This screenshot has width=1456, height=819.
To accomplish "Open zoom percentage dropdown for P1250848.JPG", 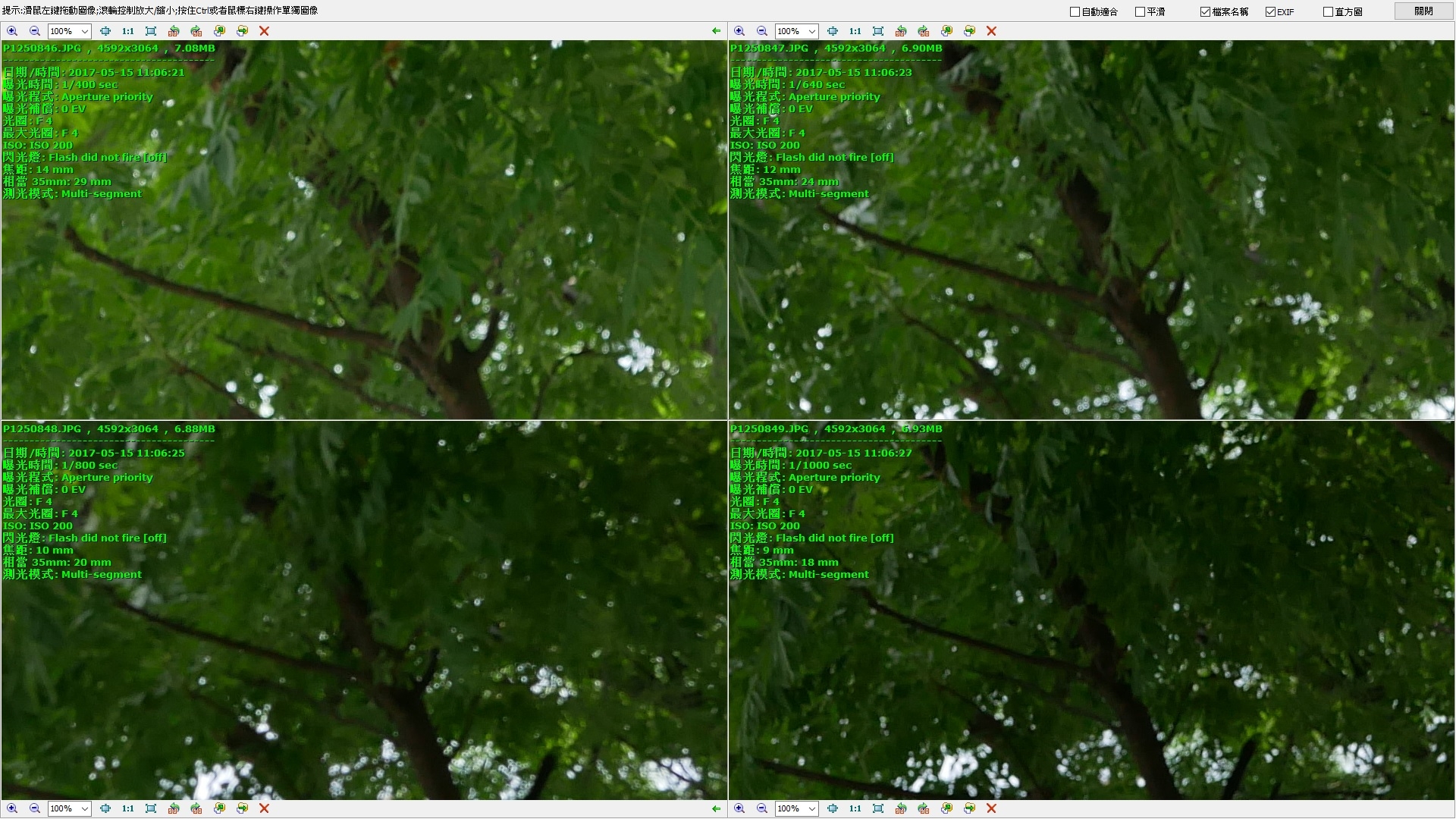I will (84, 808).
